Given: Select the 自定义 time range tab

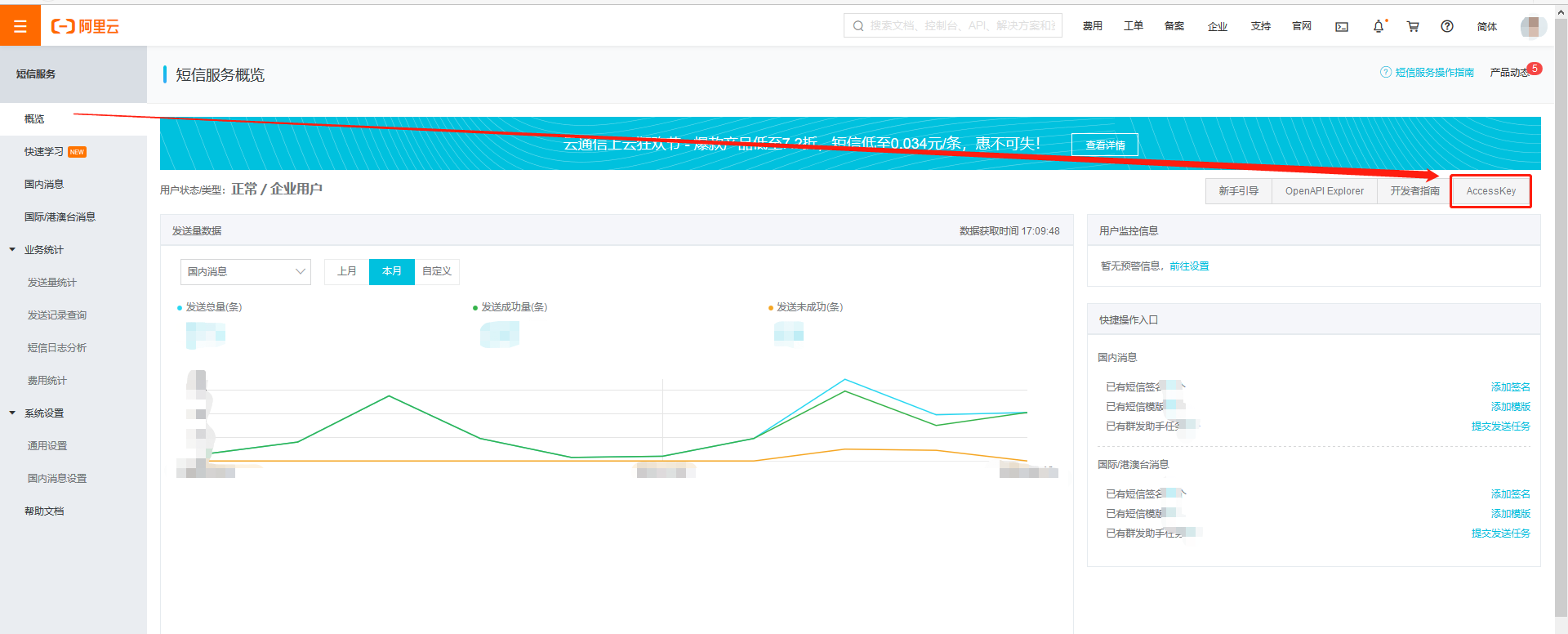Looking at the screenshot, I should pos(437,271).
